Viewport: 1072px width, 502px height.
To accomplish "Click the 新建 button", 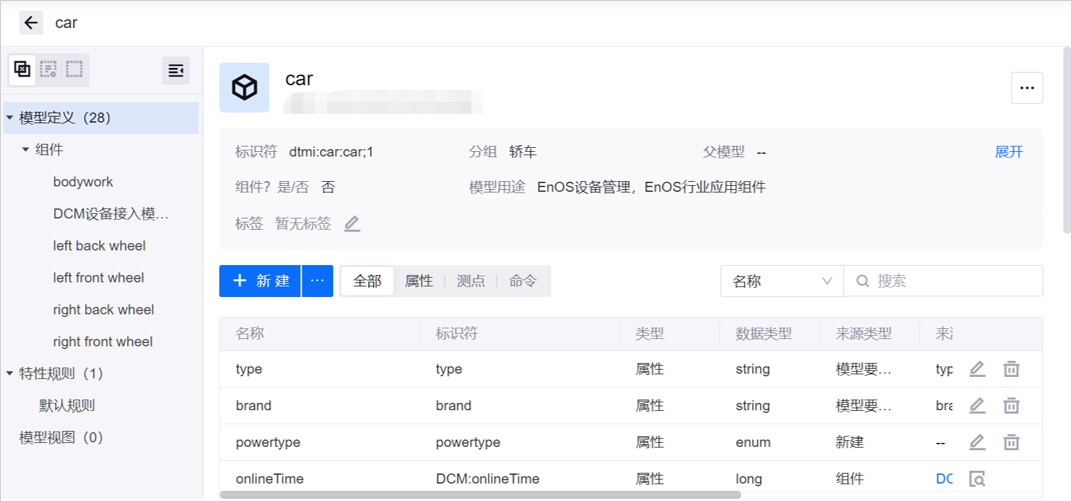I will pyautogui.click(x=260, y=281).
